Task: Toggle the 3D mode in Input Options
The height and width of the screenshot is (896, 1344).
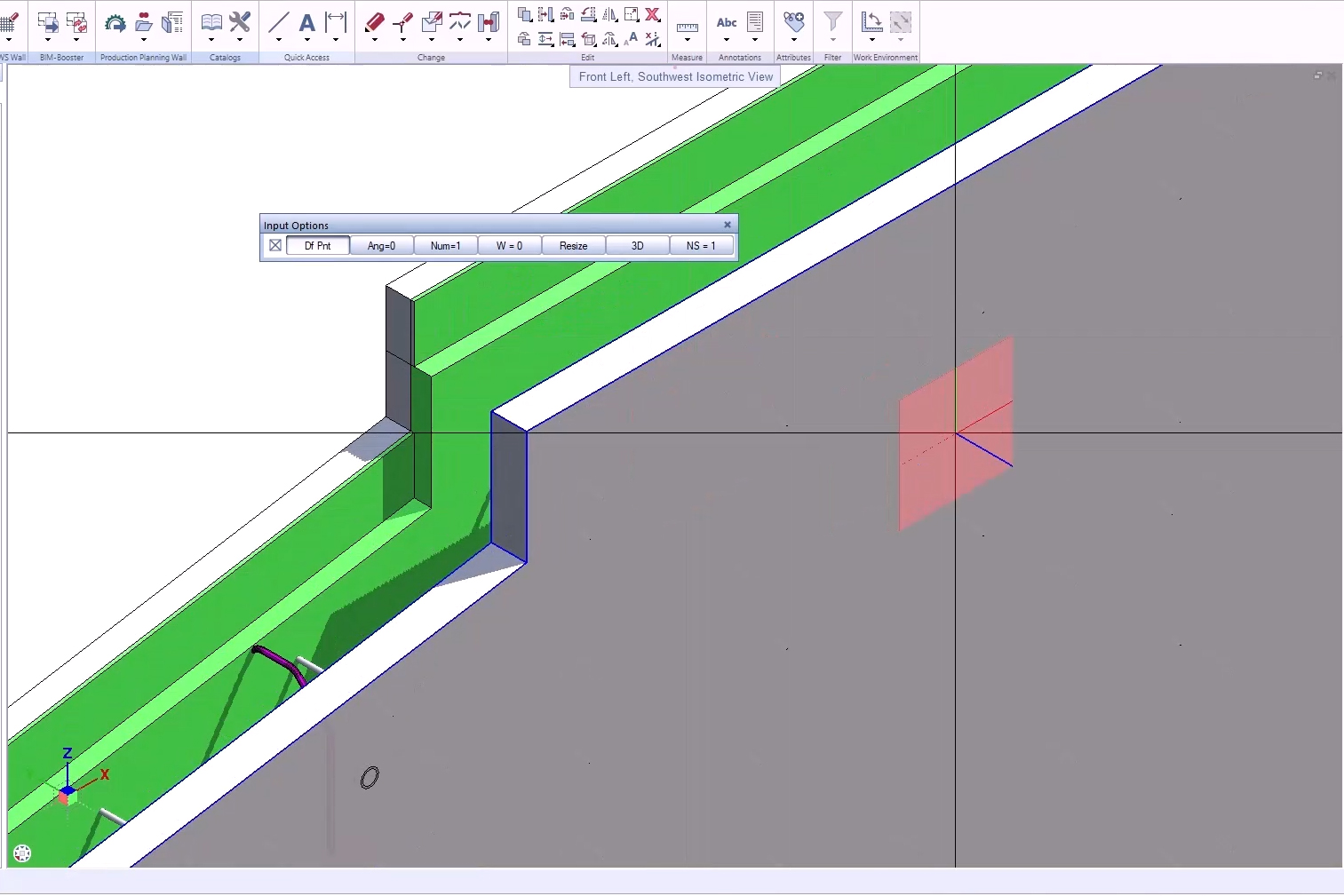Action: (636, 245)
